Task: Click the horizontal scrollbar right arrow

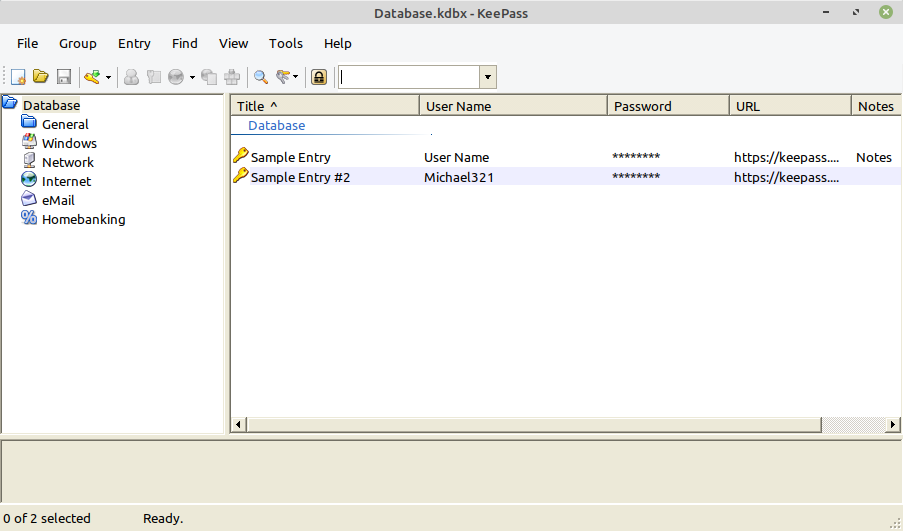Action: [x=893, y=424]
